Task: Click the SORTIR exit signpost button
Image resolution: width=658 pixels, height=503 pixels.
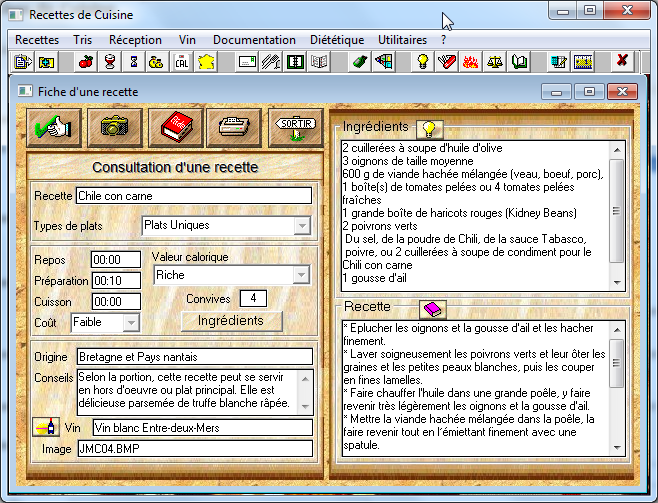Action: pyautogui.click(x=296, y=128)
